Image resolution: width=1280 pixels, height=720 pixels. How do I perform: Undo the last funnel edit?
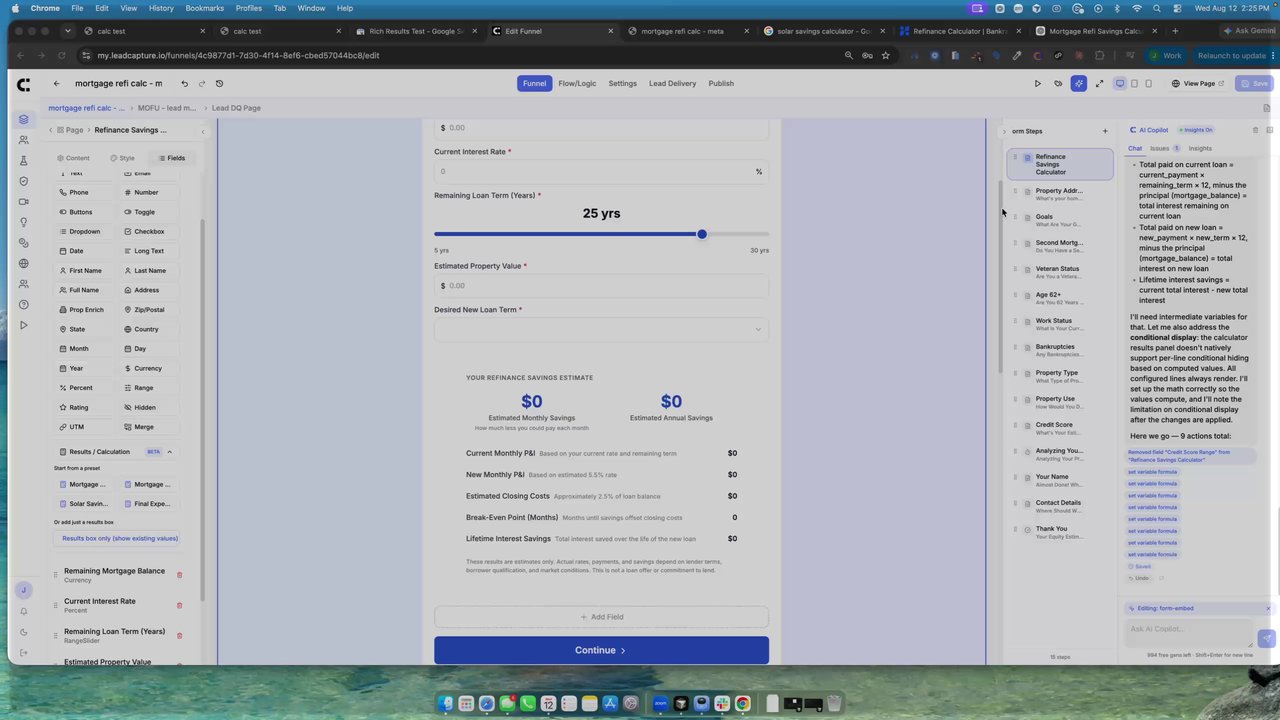184,83
